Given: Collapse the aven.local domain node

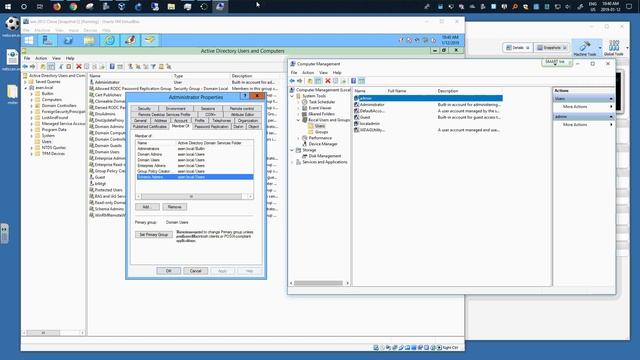Looking at the screenshot, I should [25, 88].
